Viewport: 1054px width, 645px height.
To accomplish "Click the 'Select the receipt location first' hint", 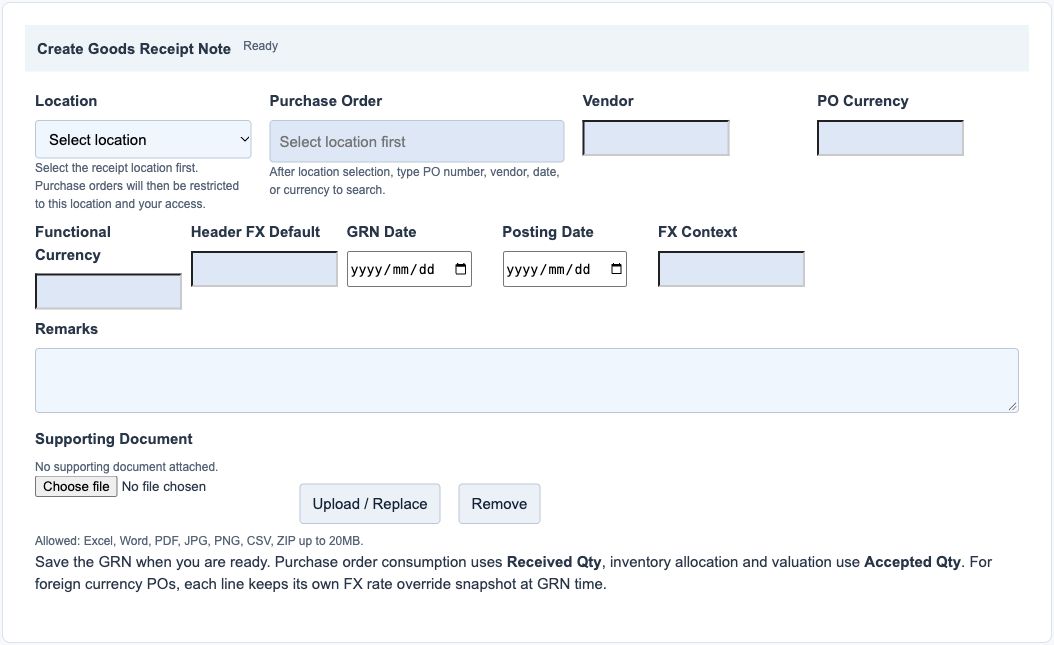I will [x=137, y=185].
